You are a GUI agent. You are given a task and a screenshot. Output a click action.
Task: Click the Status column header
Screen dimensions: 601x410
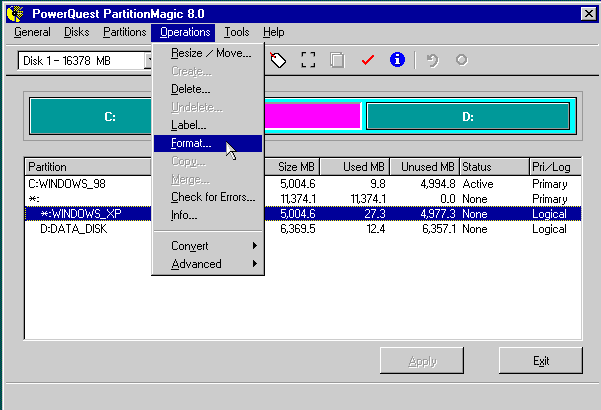tap(494, 167)
